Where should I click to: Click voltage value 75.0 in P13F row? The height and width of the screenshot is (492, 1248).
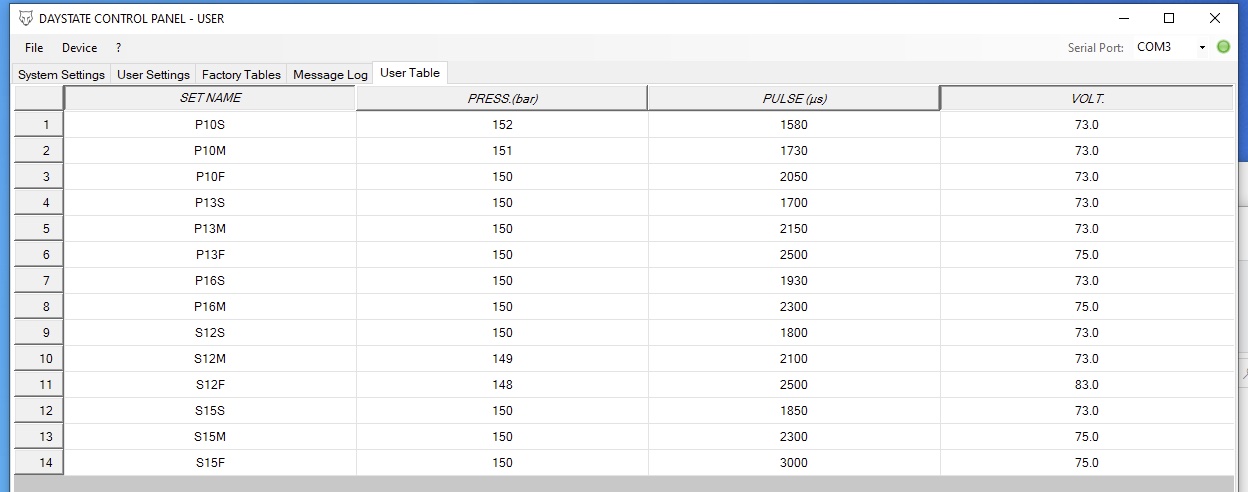click(1087, 255)
